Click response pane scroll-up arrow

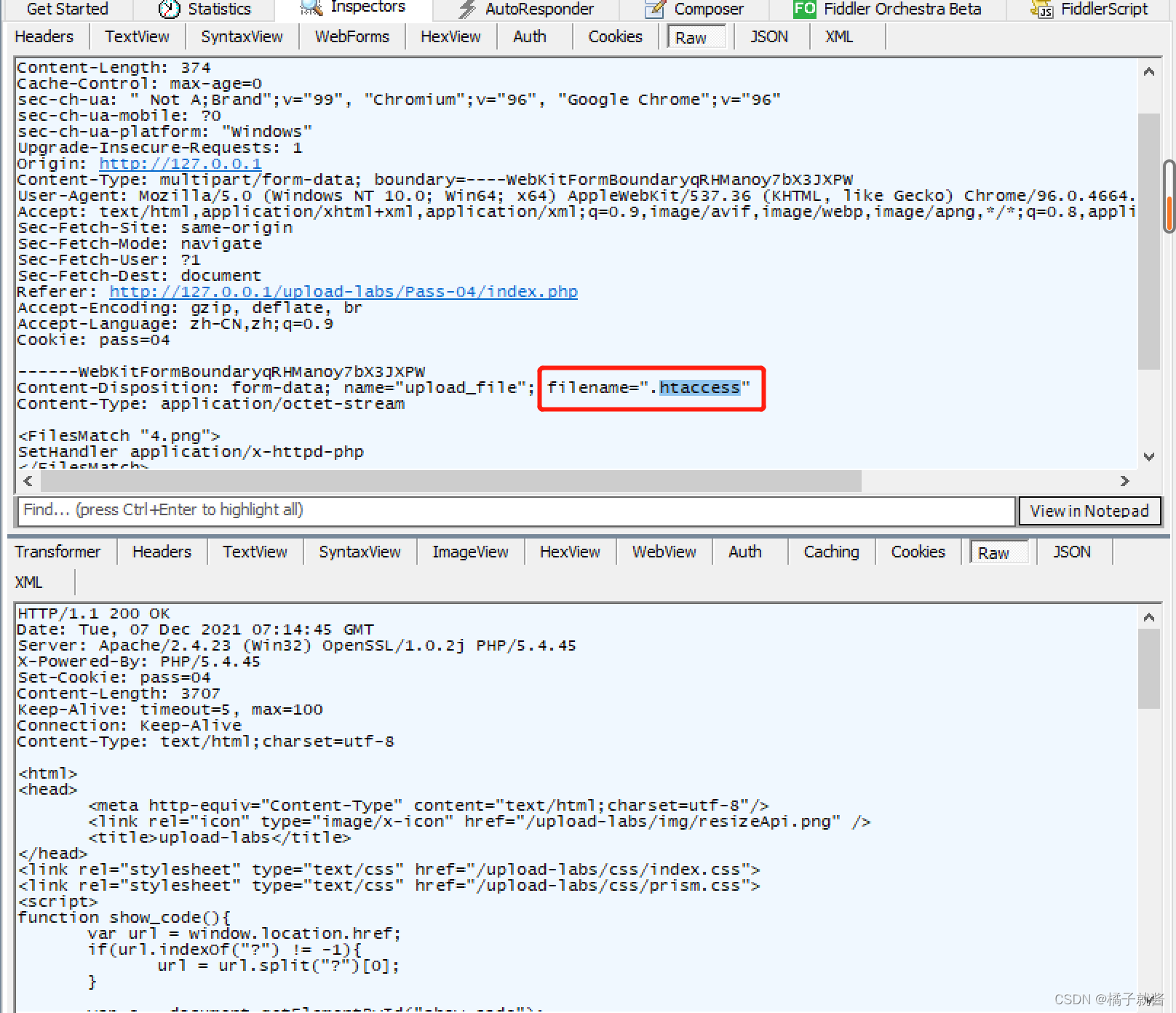click(1149, 617)
